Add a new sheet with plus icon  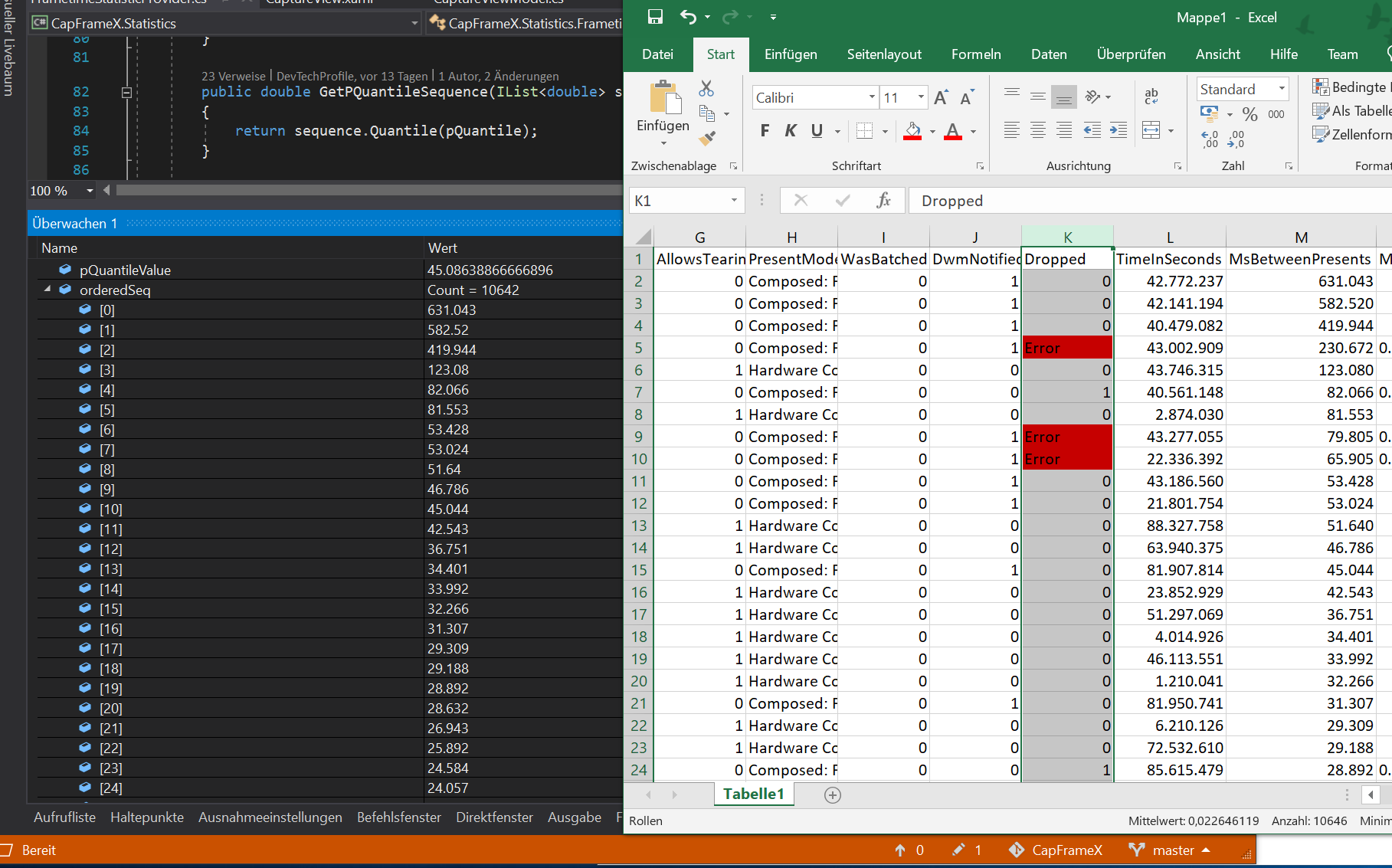point(833,795)
